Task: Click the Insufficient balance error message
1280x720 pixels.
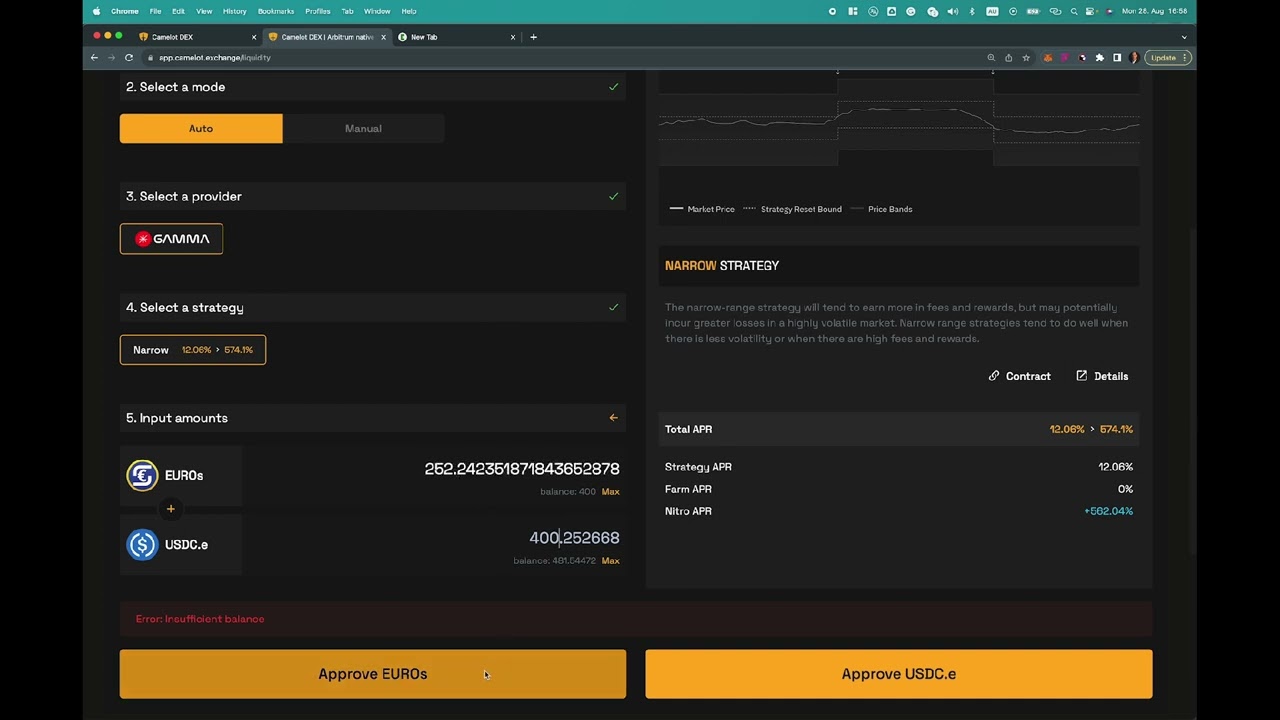Action: coord(200,619)
